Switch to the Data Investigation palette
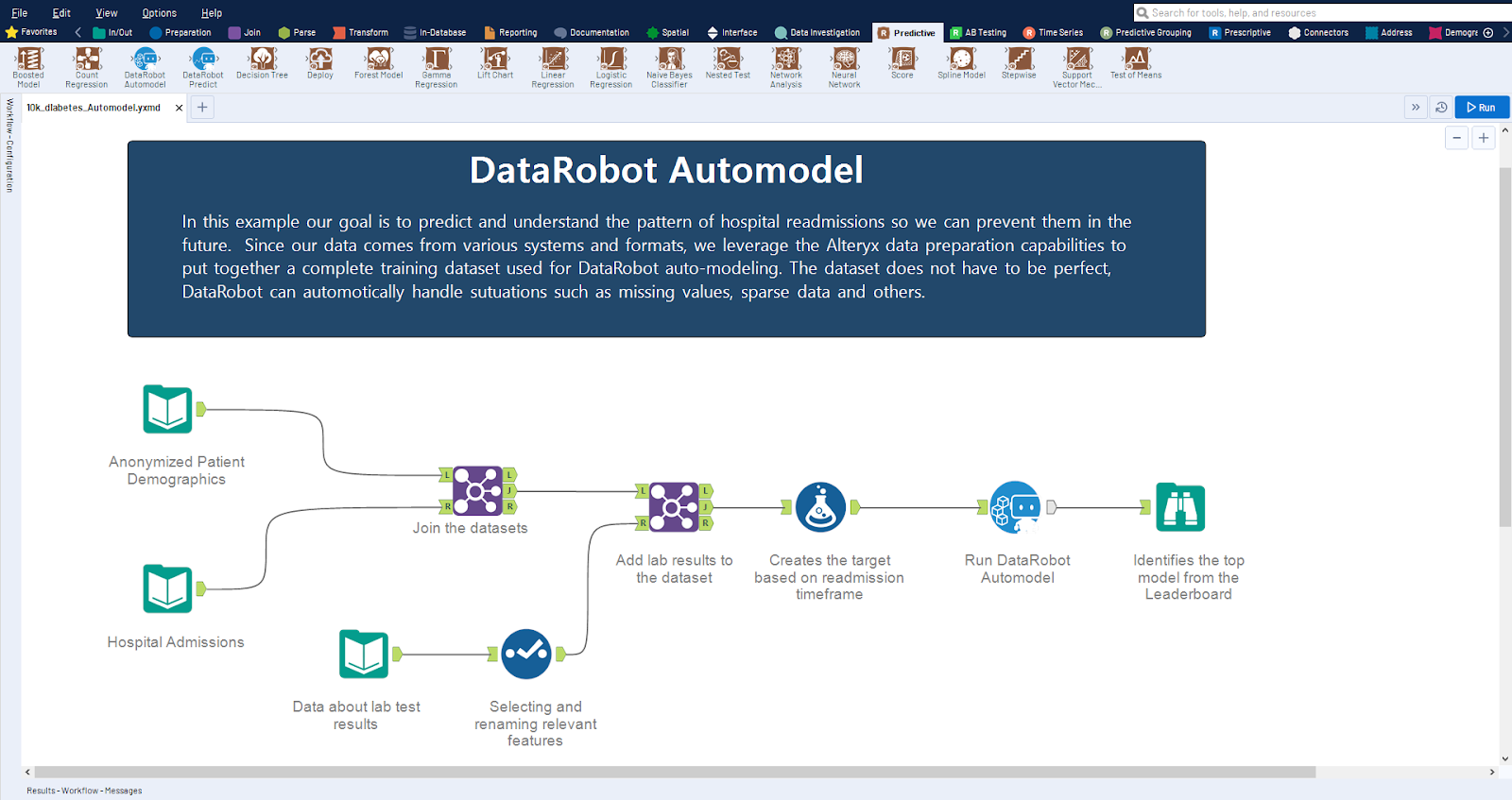The height and width of the screenshot is (800, 1512). 816,32
